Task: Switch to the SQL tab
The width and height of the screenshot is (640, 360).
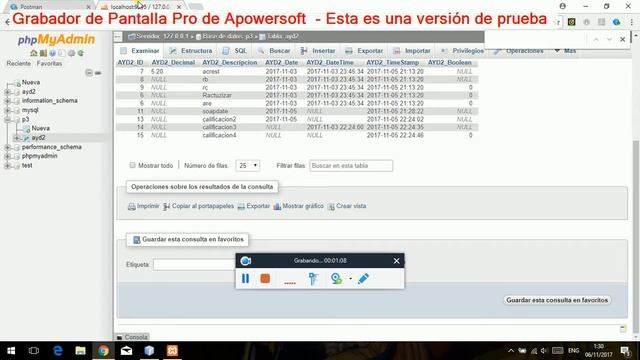Action: tap(235, 51)
